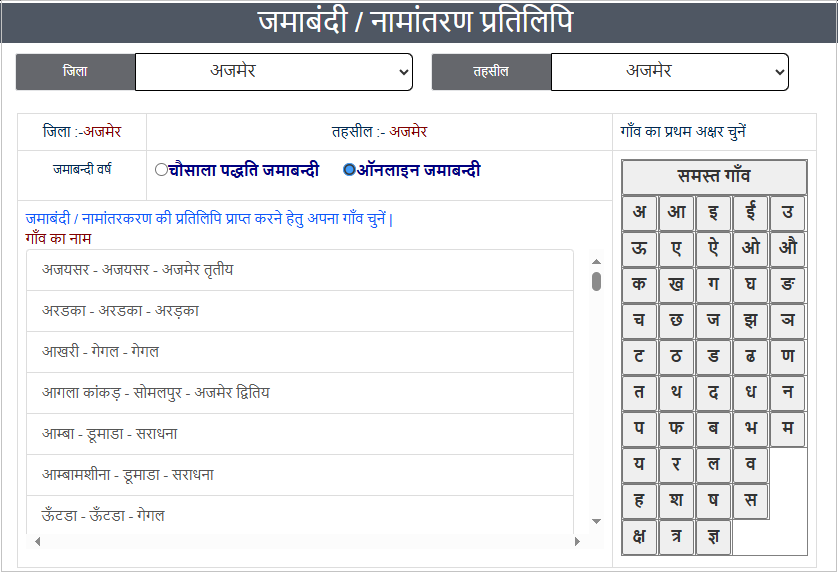Choose village letter ठ

tap(677, 357)
